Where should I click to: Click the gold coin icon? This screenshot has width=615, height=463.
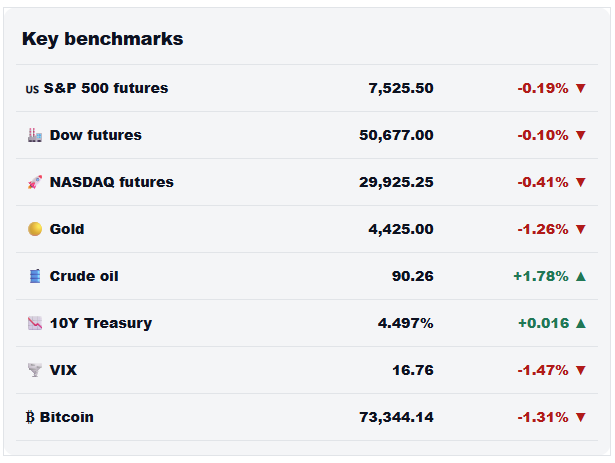[x=35, y=229]
